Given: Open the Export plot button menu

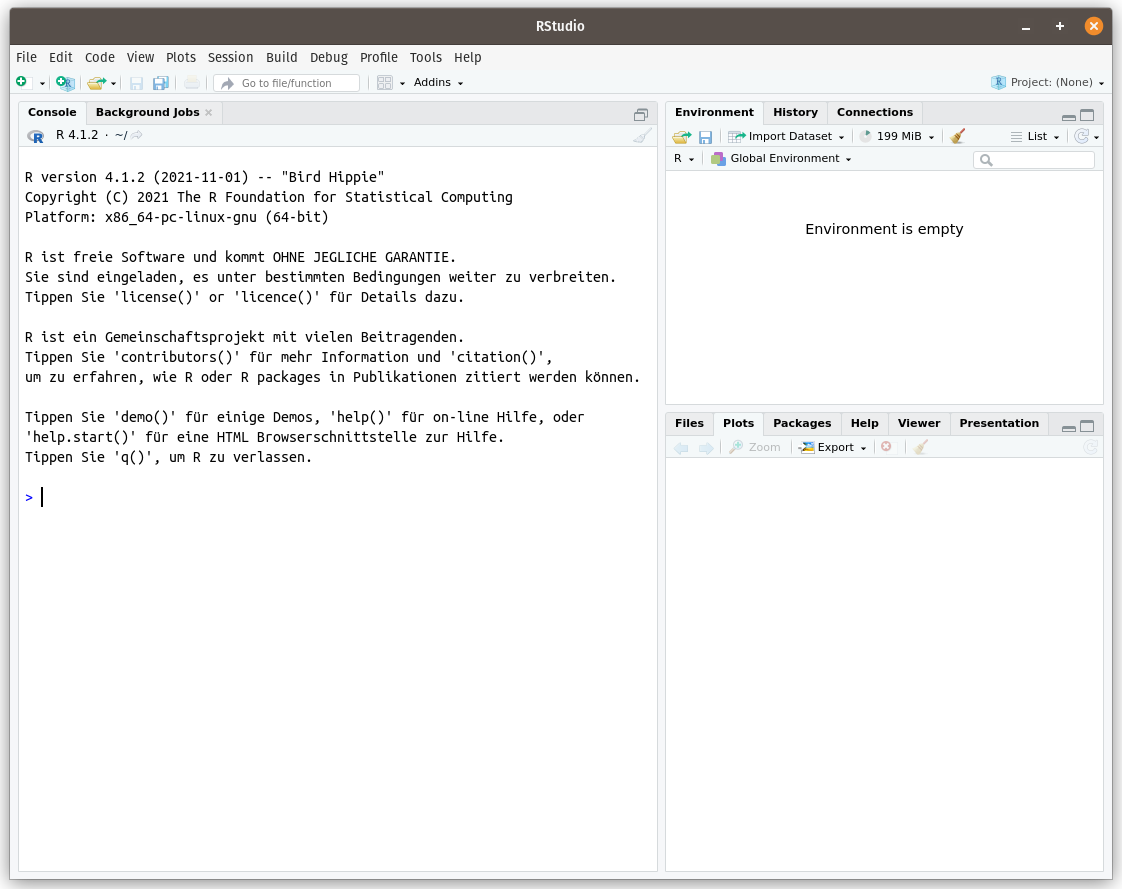Looking at the screenshot, I should pos(834,448).
